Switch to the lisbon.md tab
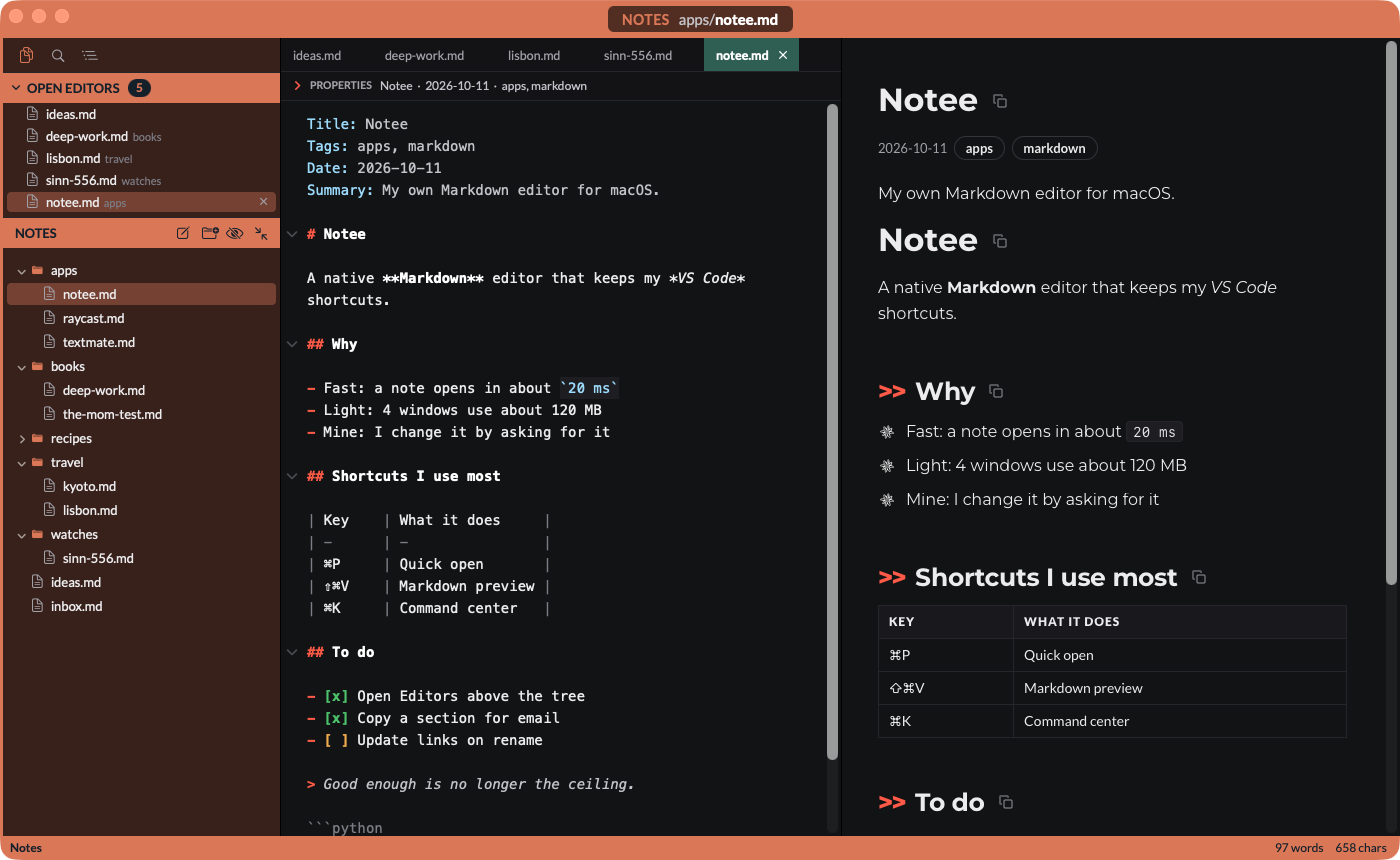Screen dimensions: 1400x860 point(533,55)
